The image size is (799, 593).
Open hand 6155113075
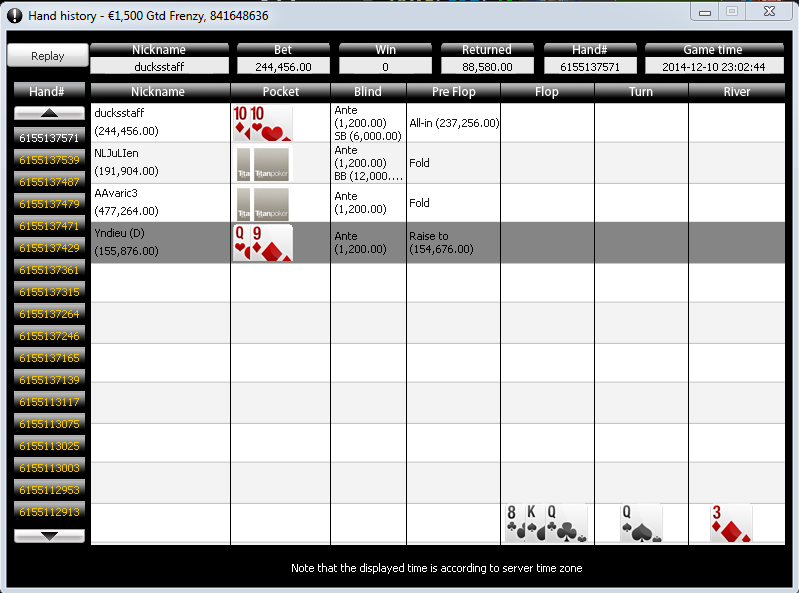pos(49,424)
